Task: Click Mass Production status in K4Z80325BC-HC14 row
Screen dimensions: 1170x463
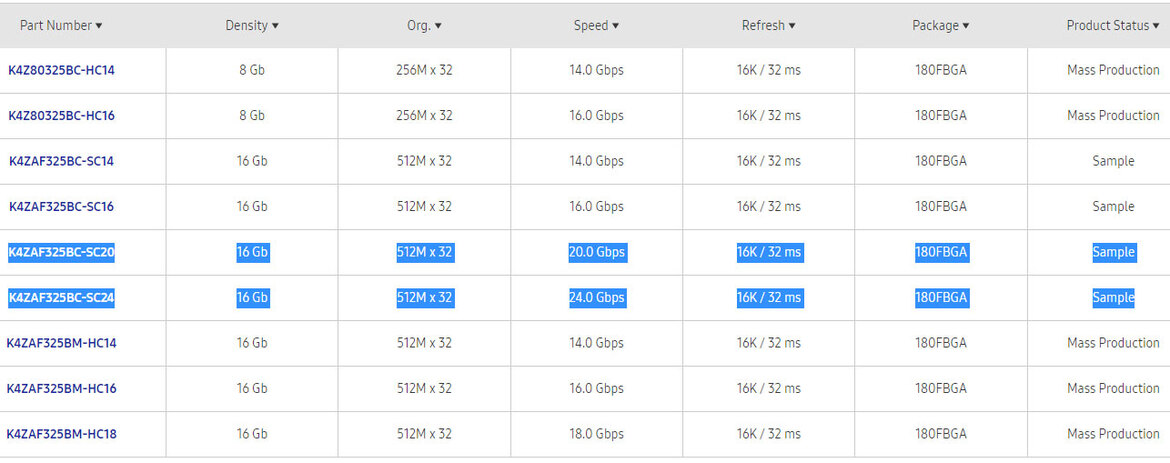Action: pos(1113,70)
